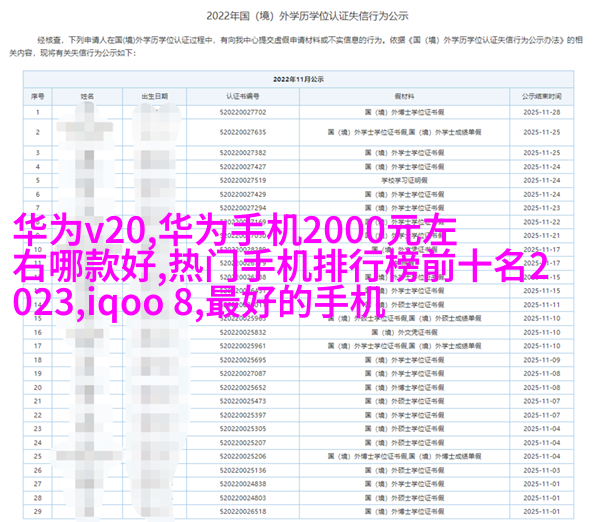Click the end date in row 16

point(542,332)
